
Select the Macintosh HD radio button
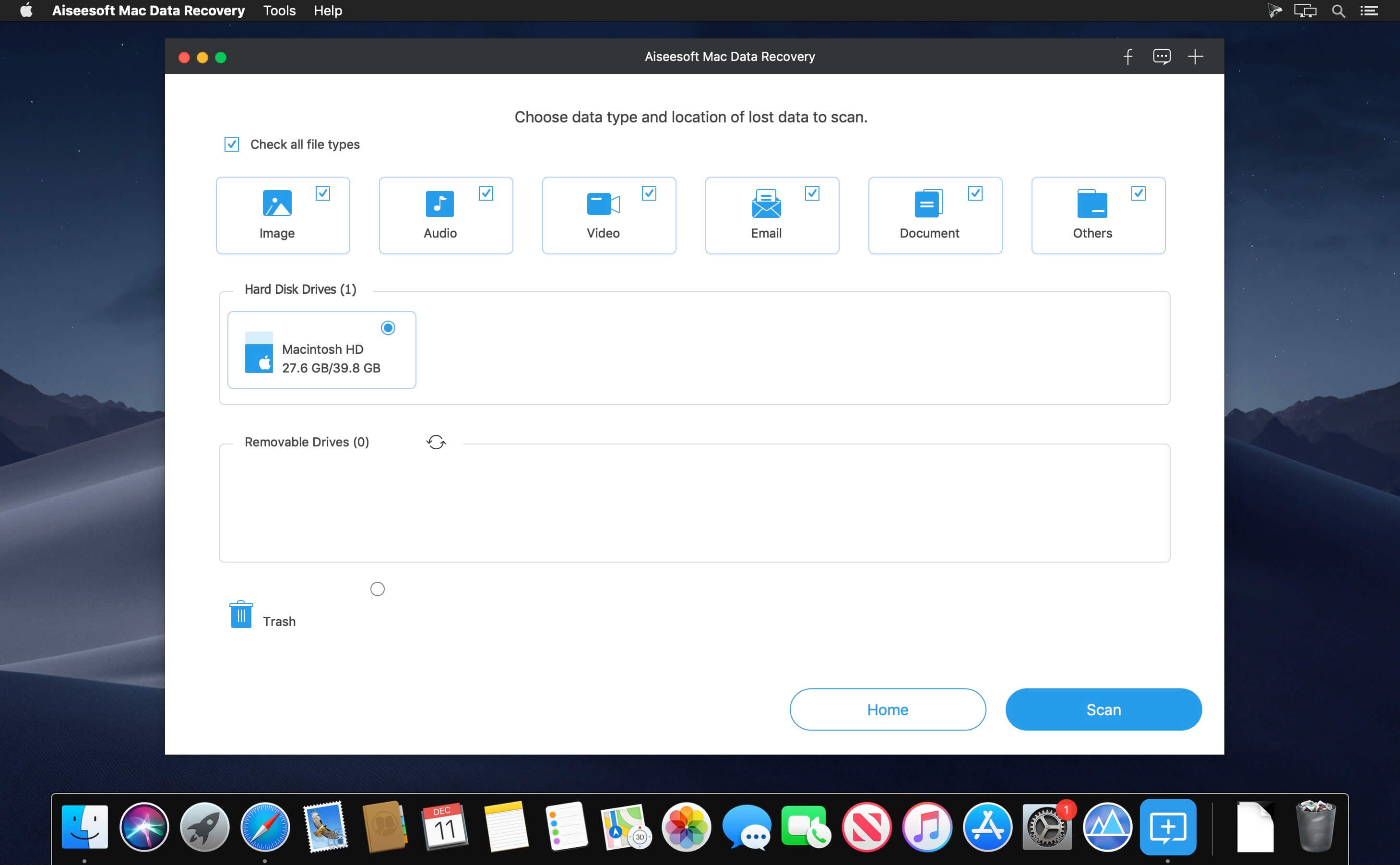tap(388, 328)
